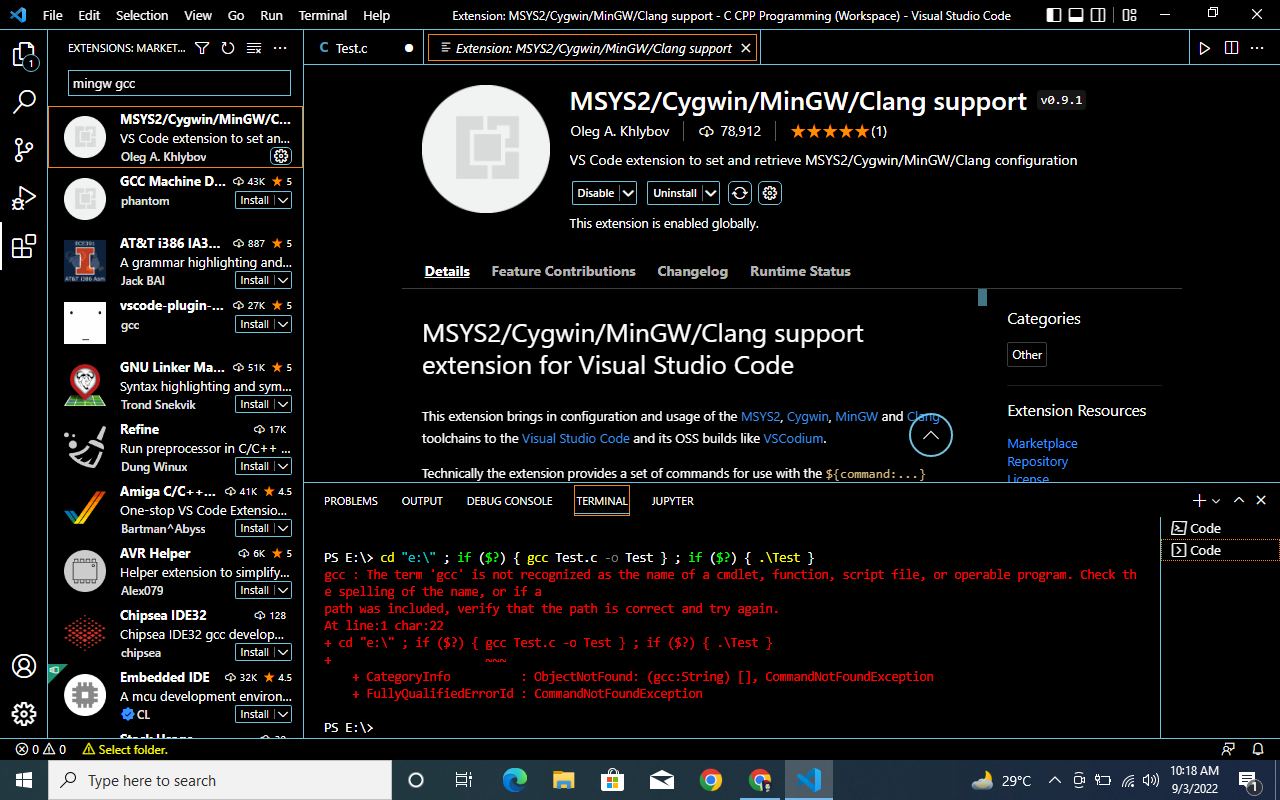This screenshot has height=800, width=1280.
Task: Open the Terminal menu
Action: [x=323, y=15]
